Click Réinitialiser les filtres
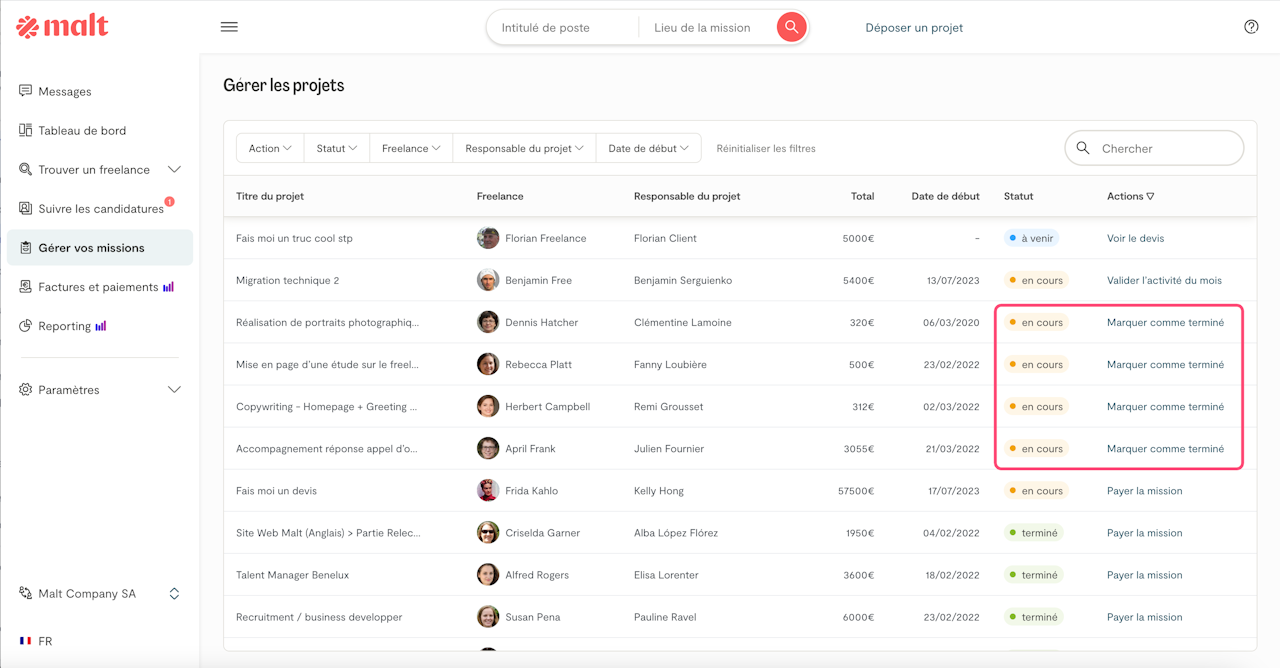Image resolution: width=1280 pixels, height=668 pixels. [x=766, y=148]
